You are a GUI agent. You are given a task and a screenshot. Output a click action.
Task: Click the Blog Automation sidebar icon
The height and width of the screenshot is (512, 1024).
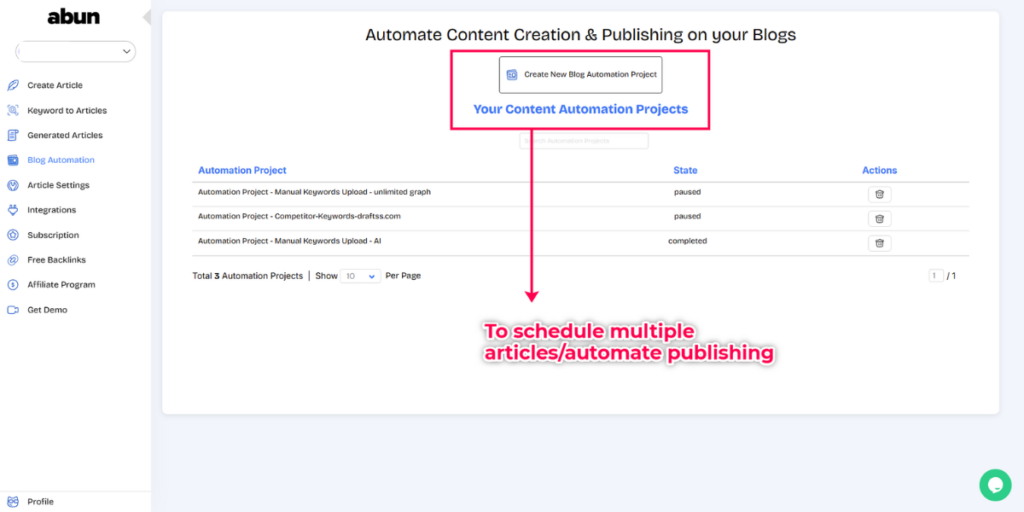coord(12,160)
